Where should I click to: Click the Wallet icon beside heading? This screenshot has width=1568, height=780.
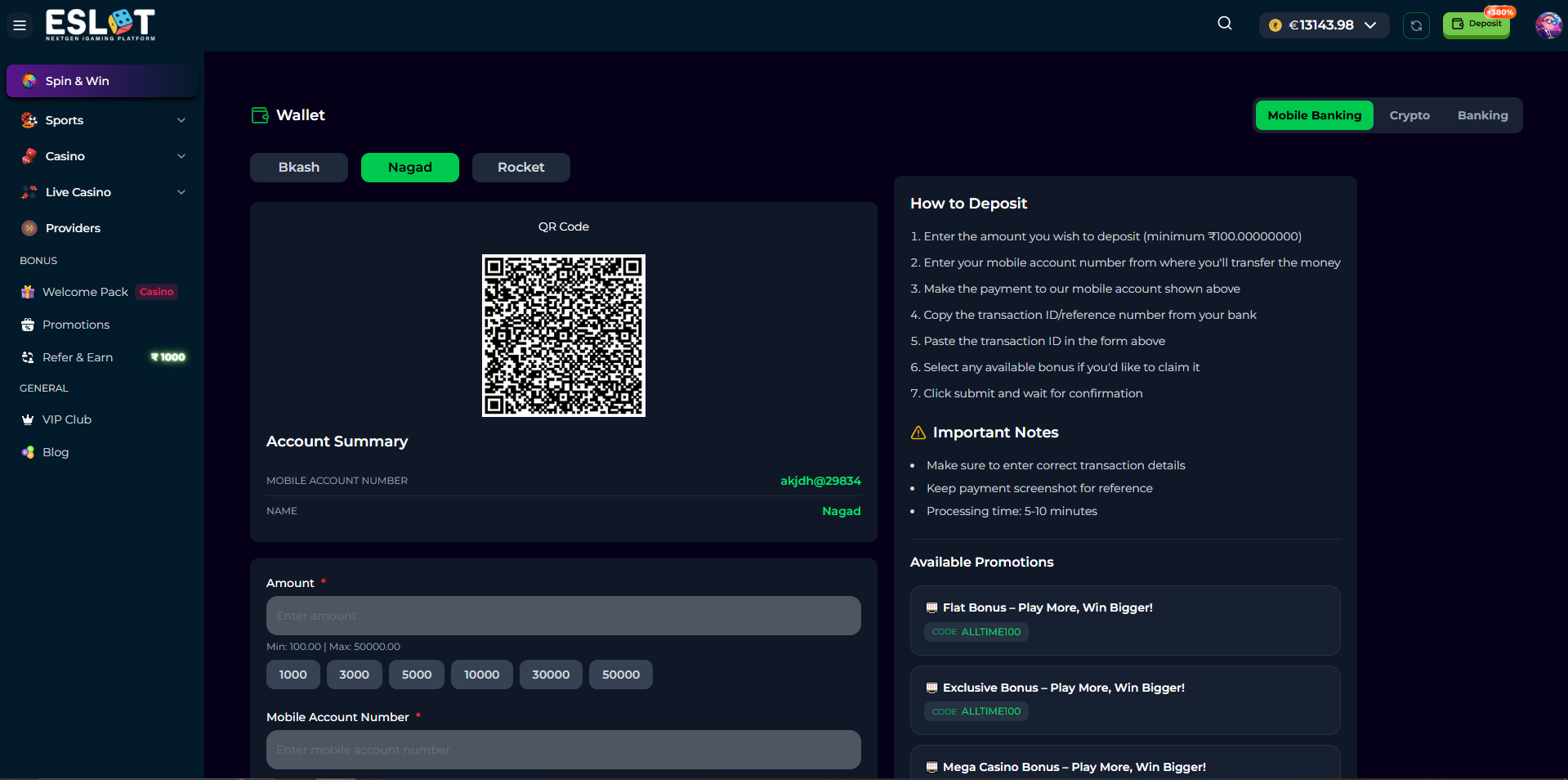tap(260, 115)
